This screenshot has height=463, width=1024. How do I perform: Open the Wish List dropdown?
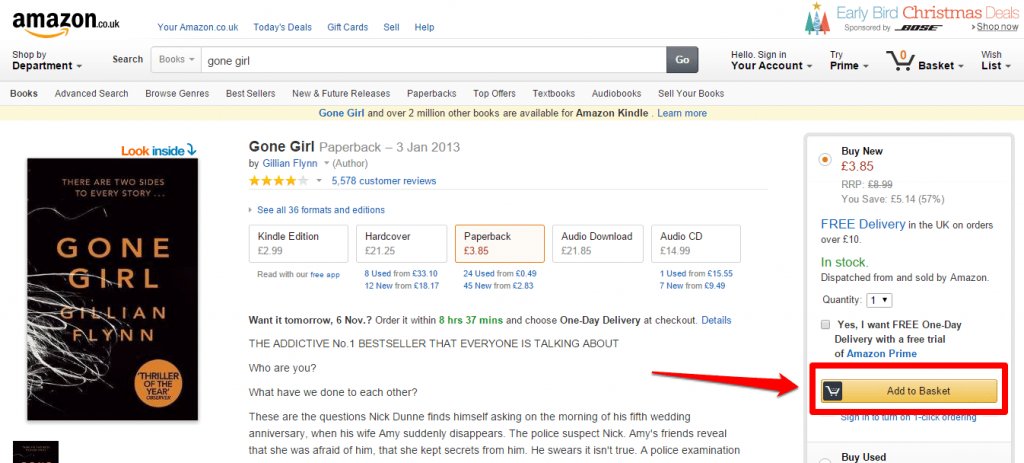(996, 60)
